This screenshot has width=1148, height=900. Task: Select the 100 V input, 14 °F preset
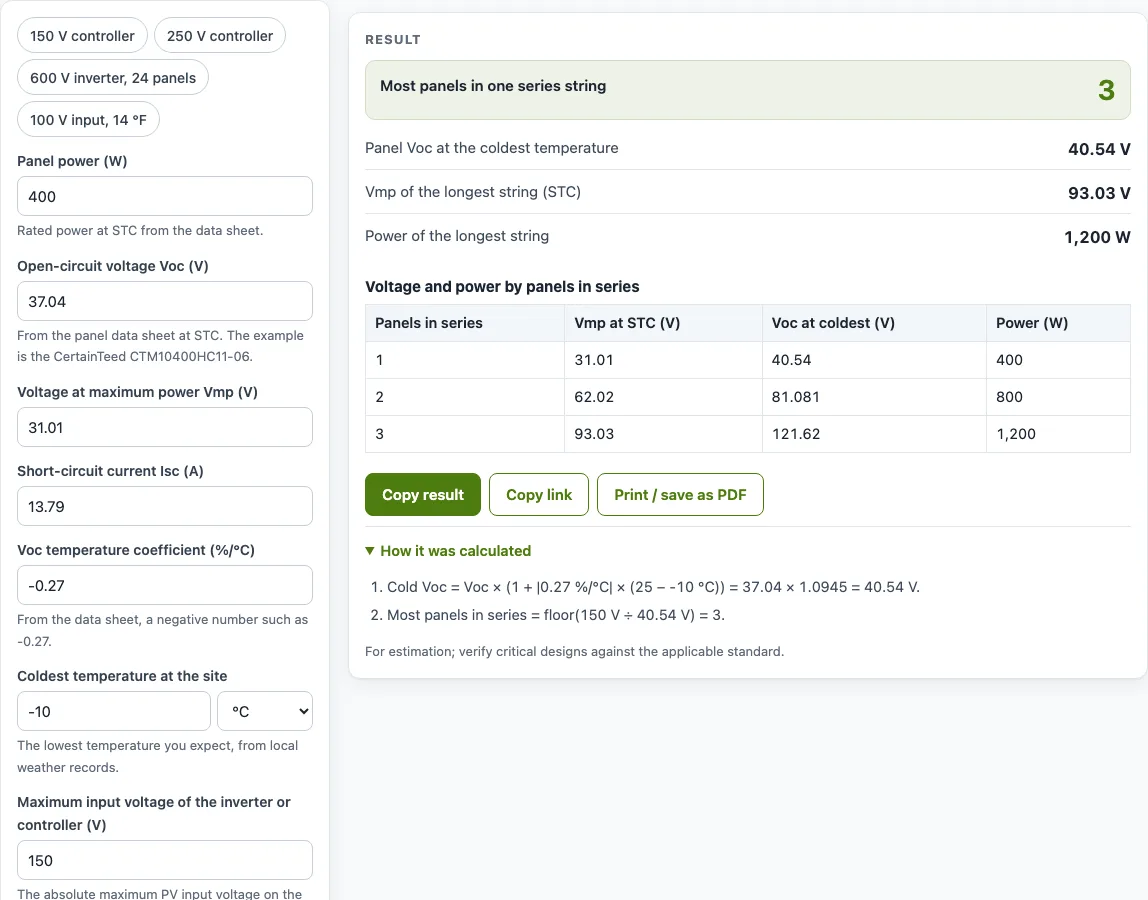click(x=88, y=119)
